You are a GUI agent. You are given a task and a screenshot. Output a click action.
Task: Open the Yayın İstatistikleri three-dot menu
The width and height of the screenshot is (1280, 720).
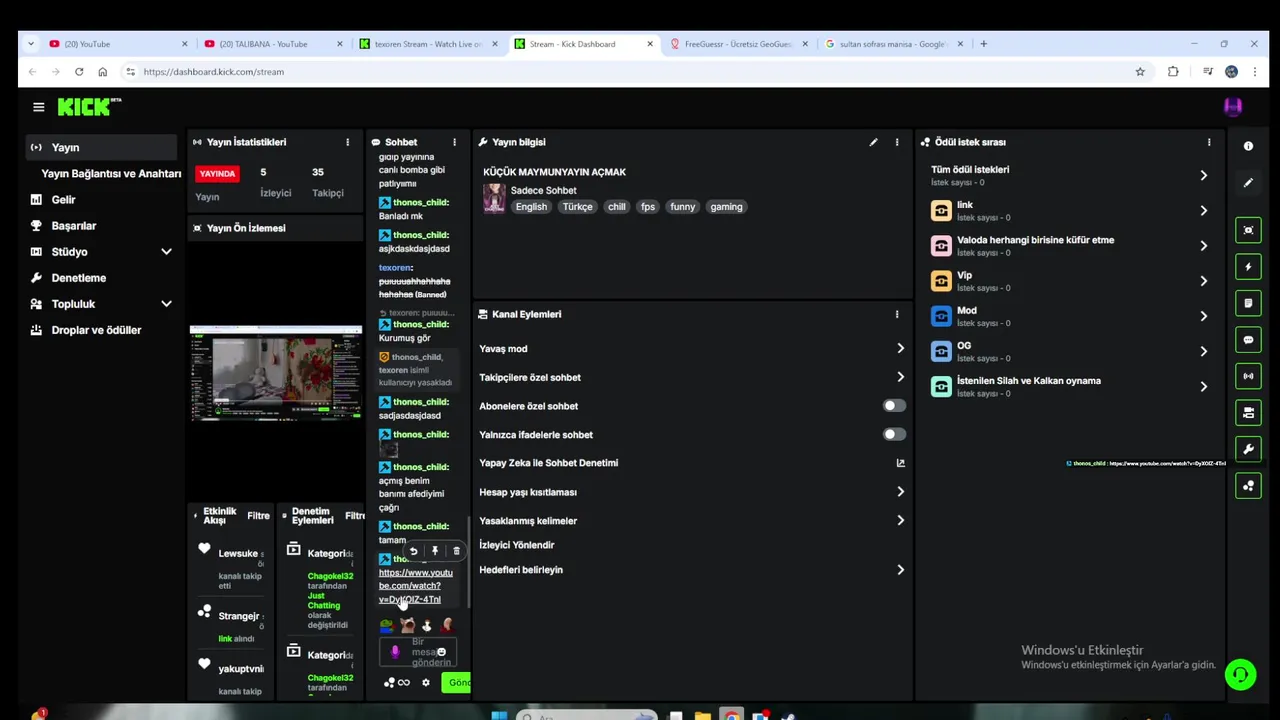coord(347,142)
